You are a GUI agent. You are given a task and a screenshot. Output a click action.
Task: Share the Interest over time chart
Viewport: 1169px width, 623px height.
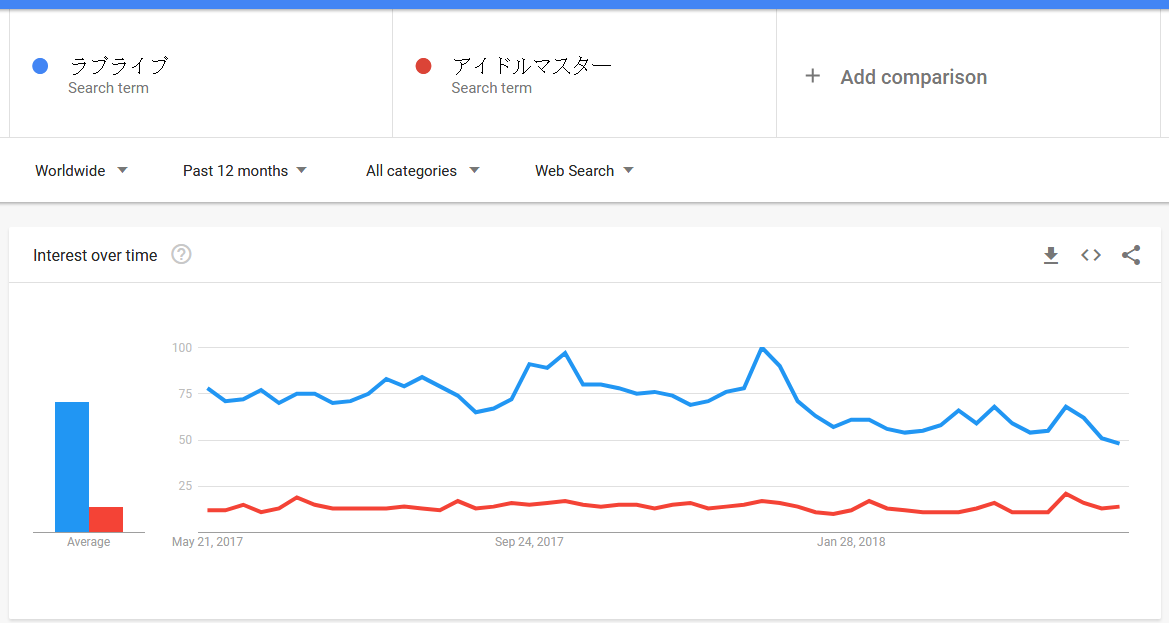point(1131,255)
